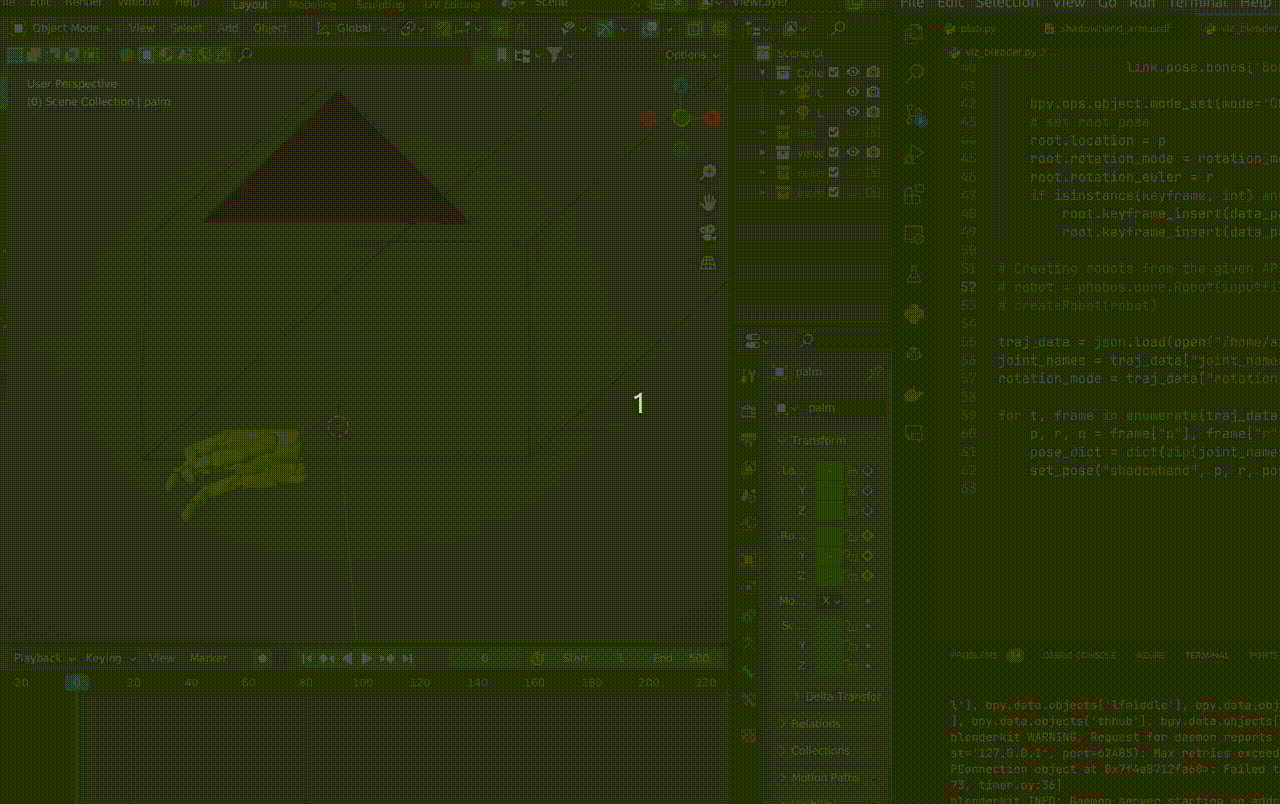Open VS Code Extensions icon
The width and height of the screenshot is (1280, 804).
[x=913, y=194]
